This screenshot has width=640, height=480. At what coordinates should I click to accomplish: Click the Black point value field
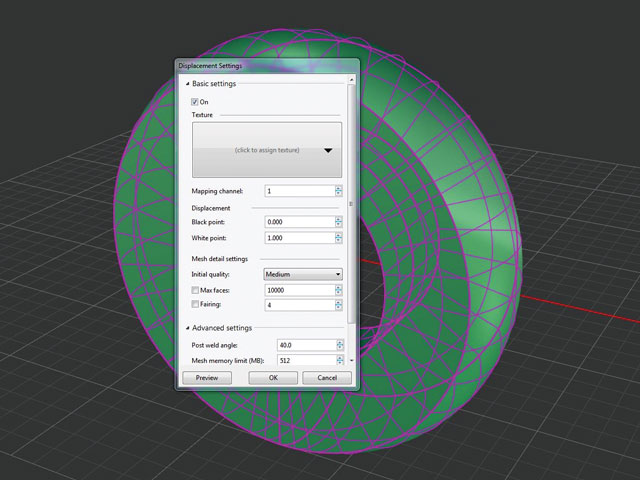[300, 222]
